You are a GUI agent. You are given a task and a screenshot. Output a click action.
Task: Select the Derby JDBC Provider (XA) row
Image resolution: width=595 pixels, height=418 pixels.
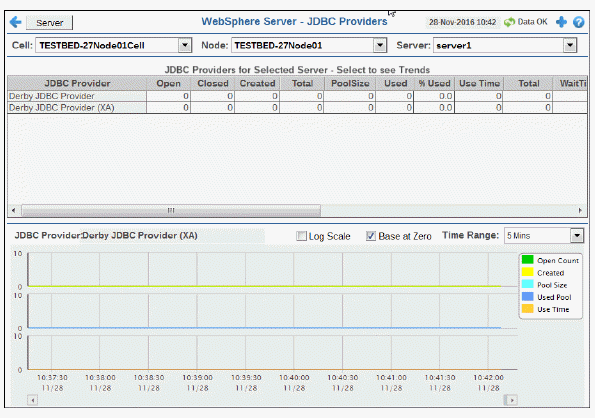(x=297, y=108)
